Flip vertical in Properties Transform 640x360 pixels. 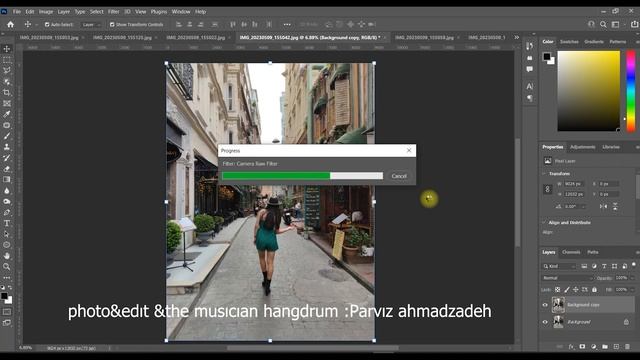pyautogui.click(x=615, y=207)
